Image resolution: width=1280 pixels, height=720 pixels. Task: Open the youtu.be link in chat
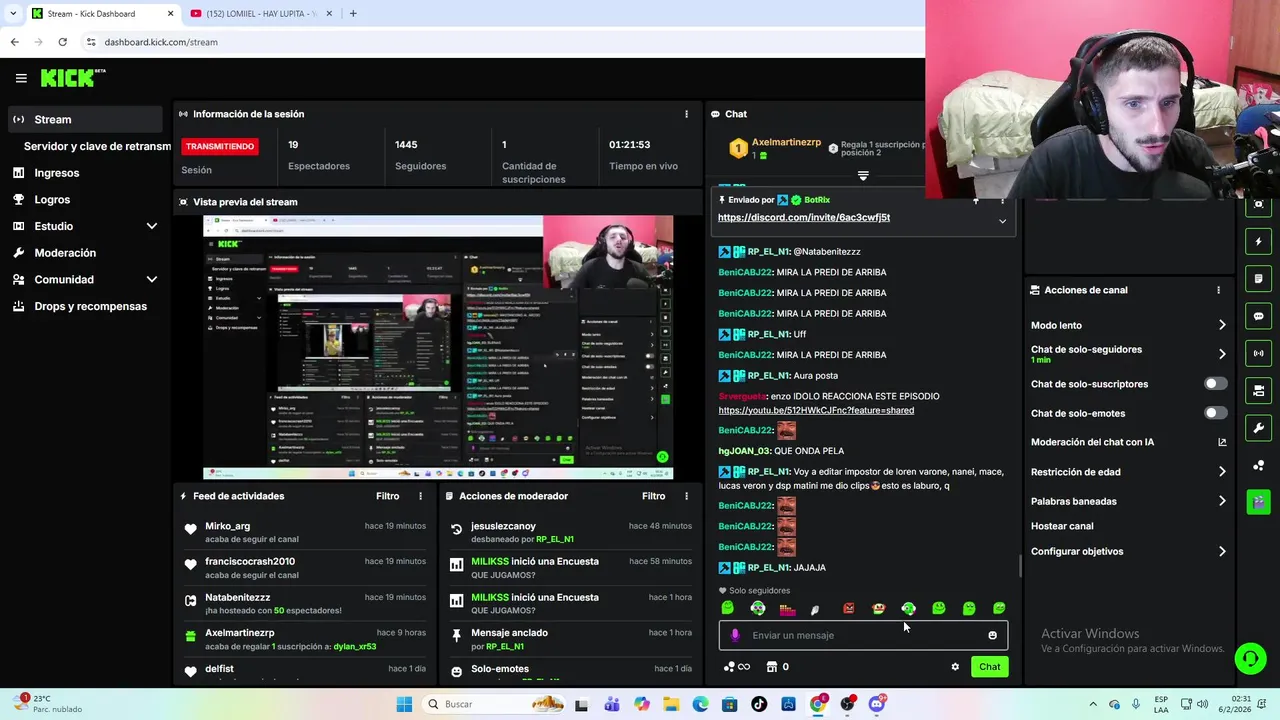pyautogui.click(x=816, y=410)
